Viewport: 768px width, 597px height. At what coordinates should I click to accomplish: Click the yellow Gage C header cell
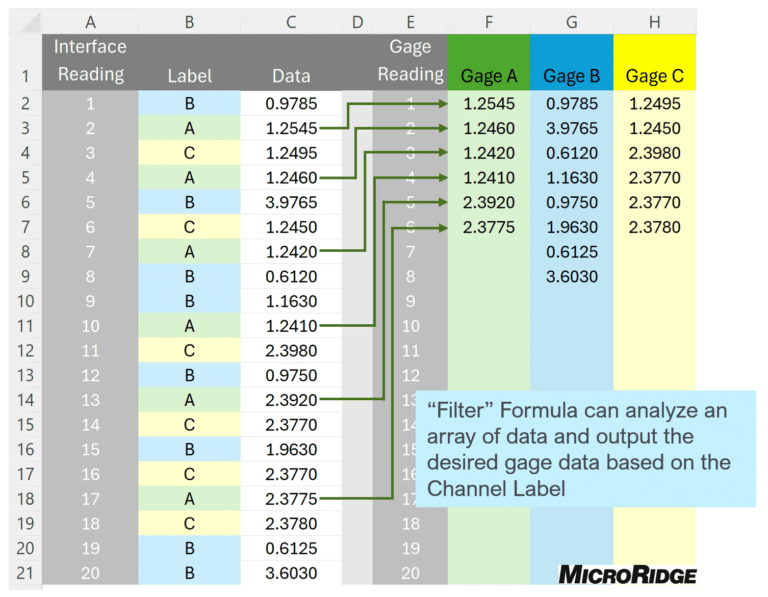tap(654, 64)
